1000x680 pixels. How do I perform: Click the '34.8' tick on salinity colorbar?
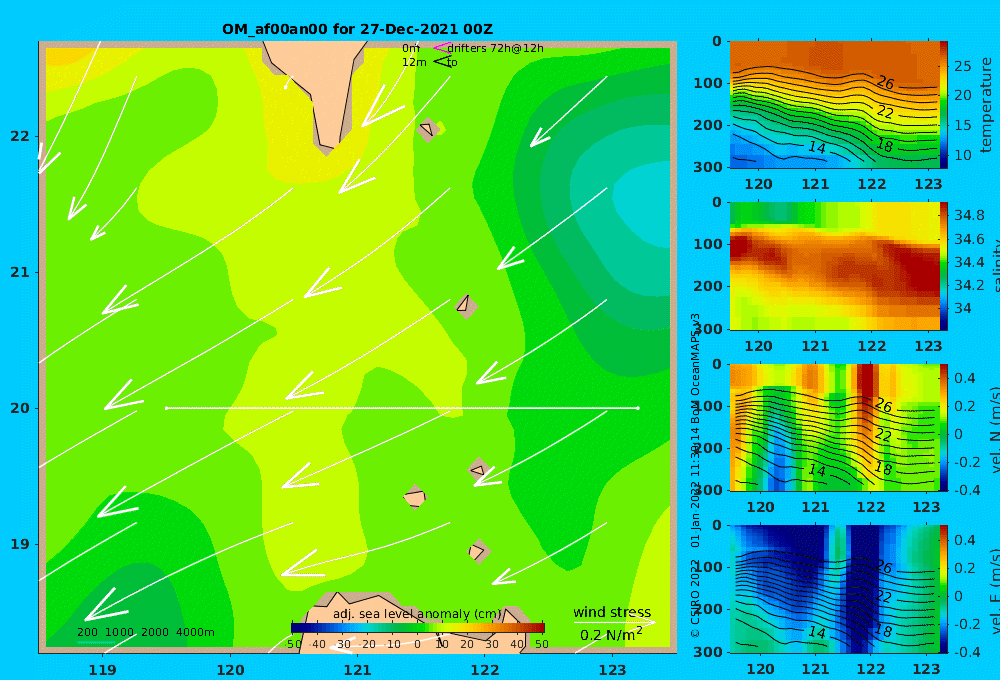coord(969,215)
